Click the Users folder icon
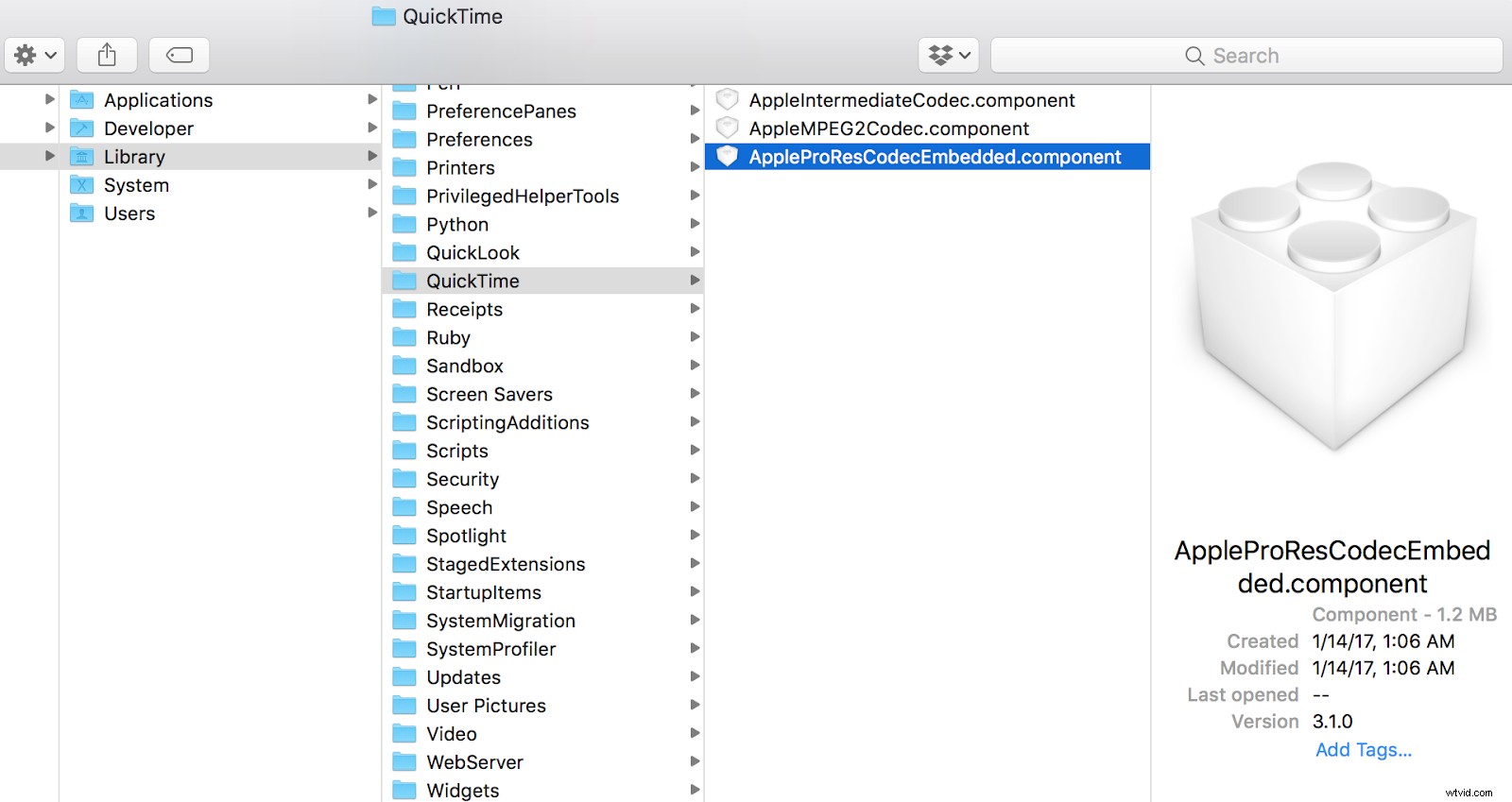The height and width of the screenshot is (802, 1512). point(82,213)
